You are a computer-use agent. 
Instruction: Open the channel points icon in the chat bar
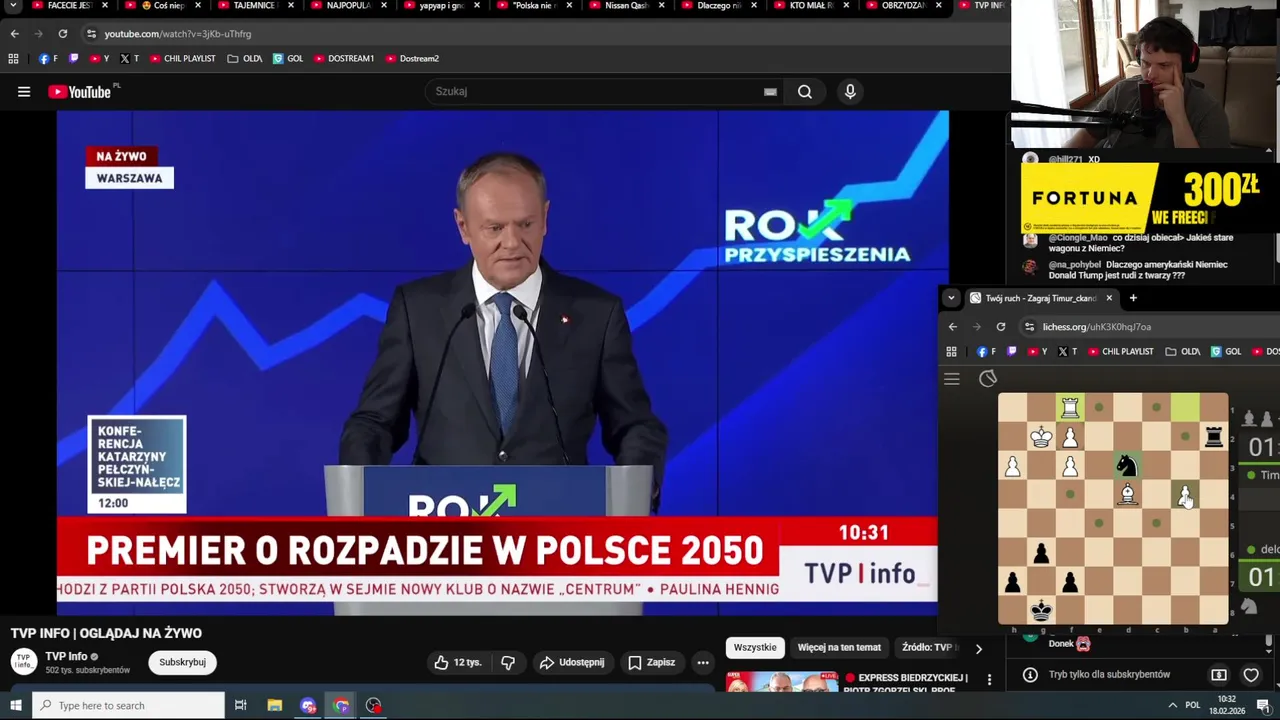point(1219,675)
